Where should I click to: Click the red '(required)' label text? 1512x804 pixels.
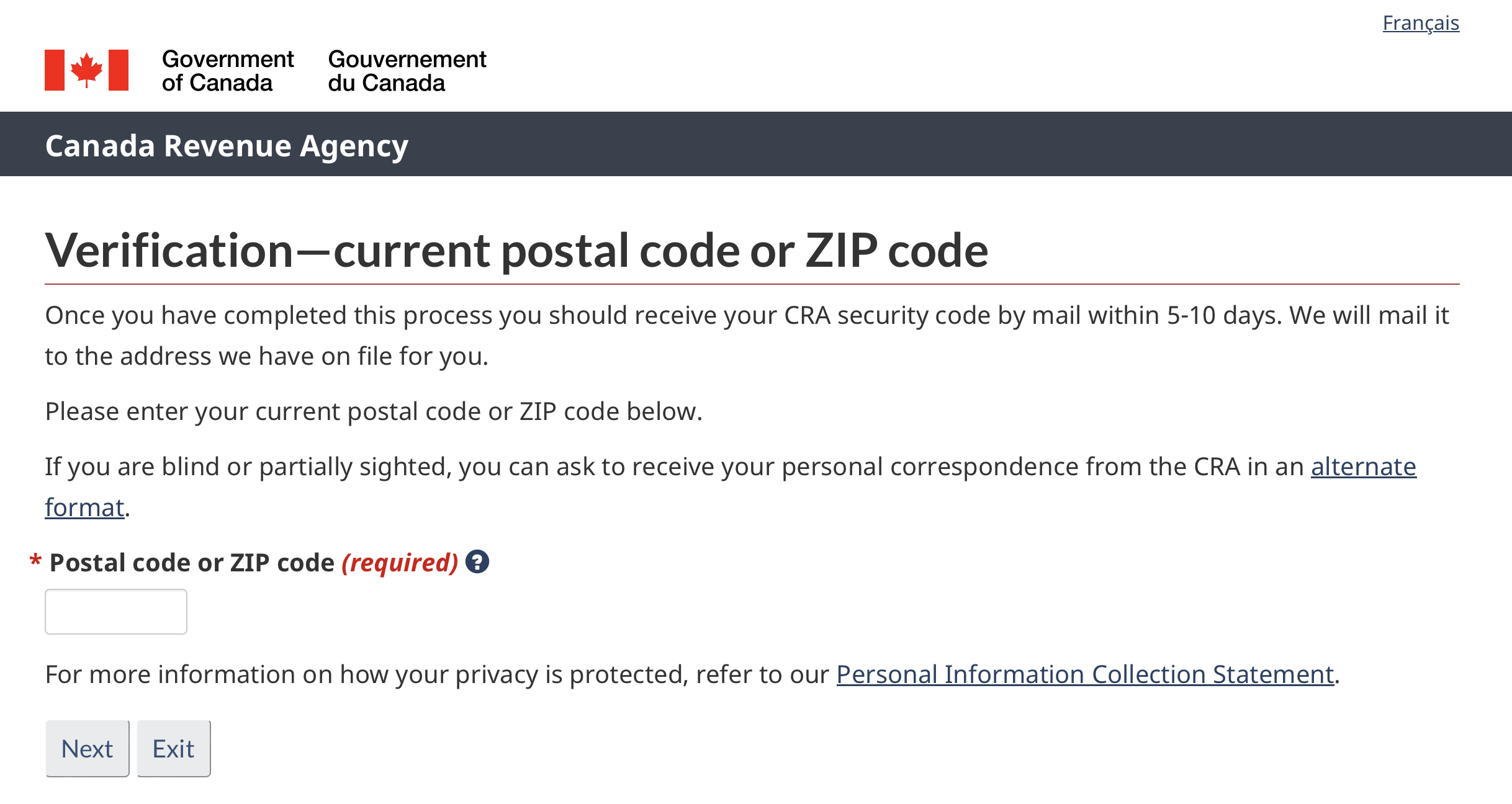click(400, 563)
